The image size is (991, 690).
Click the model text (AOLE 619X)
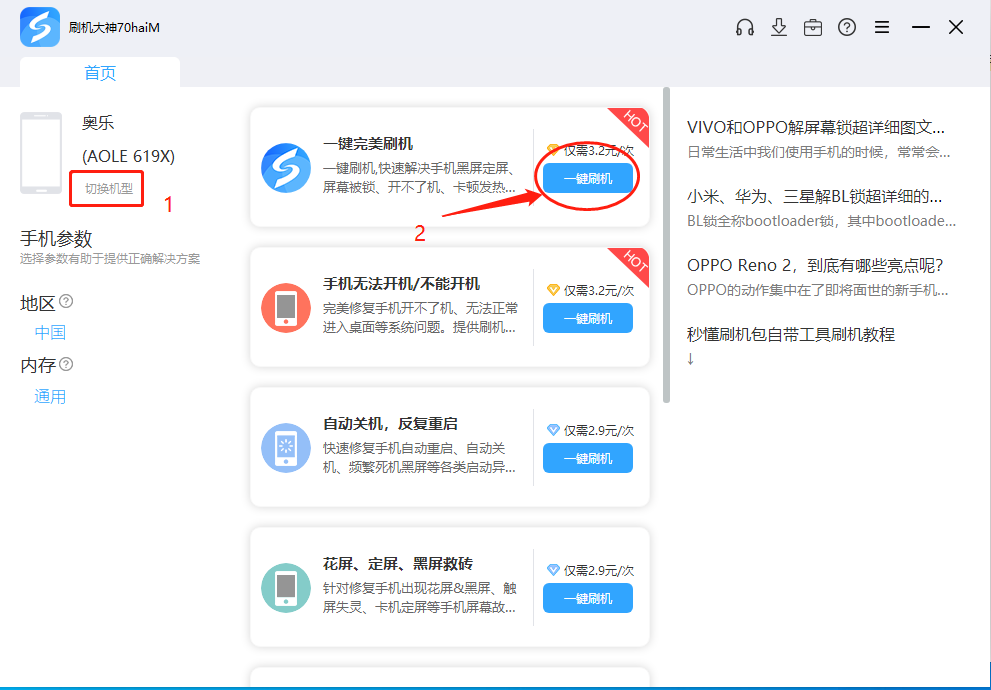point(128,156)
